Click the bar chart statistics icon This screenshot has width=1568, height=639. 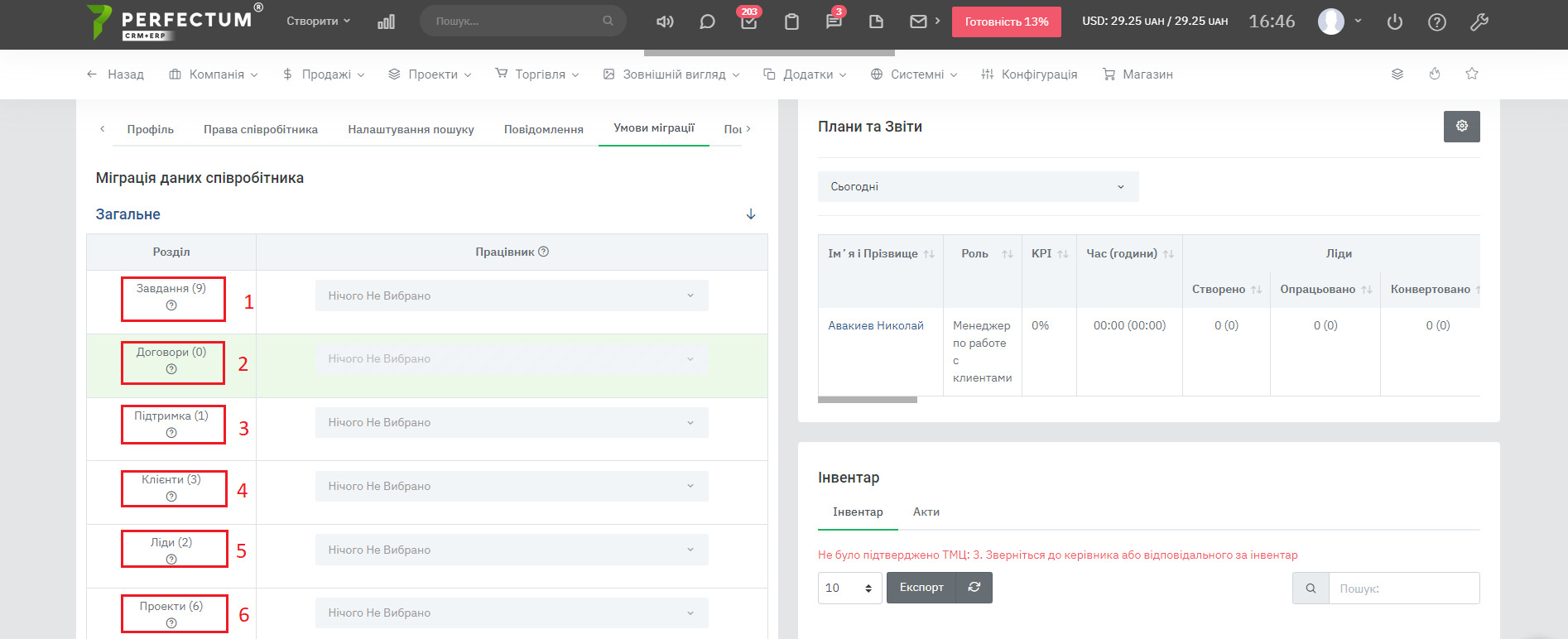point(386,22)
